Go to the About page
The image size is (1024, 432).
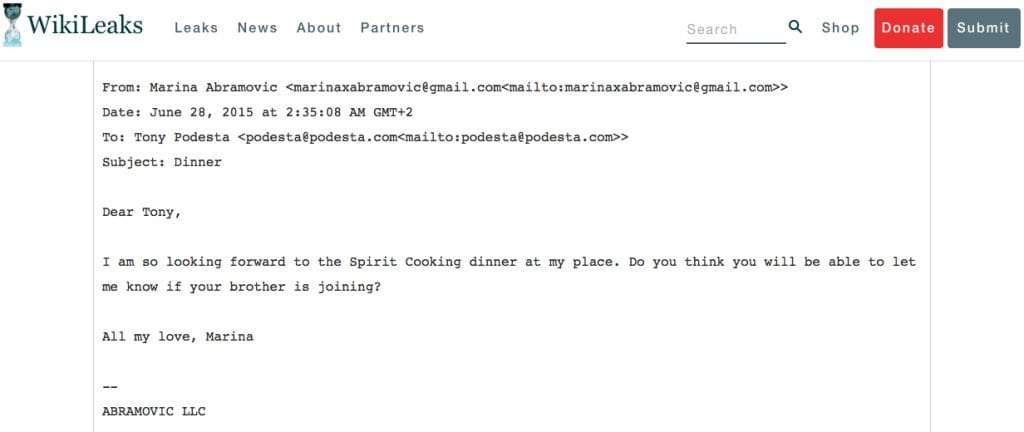point(318,28)
